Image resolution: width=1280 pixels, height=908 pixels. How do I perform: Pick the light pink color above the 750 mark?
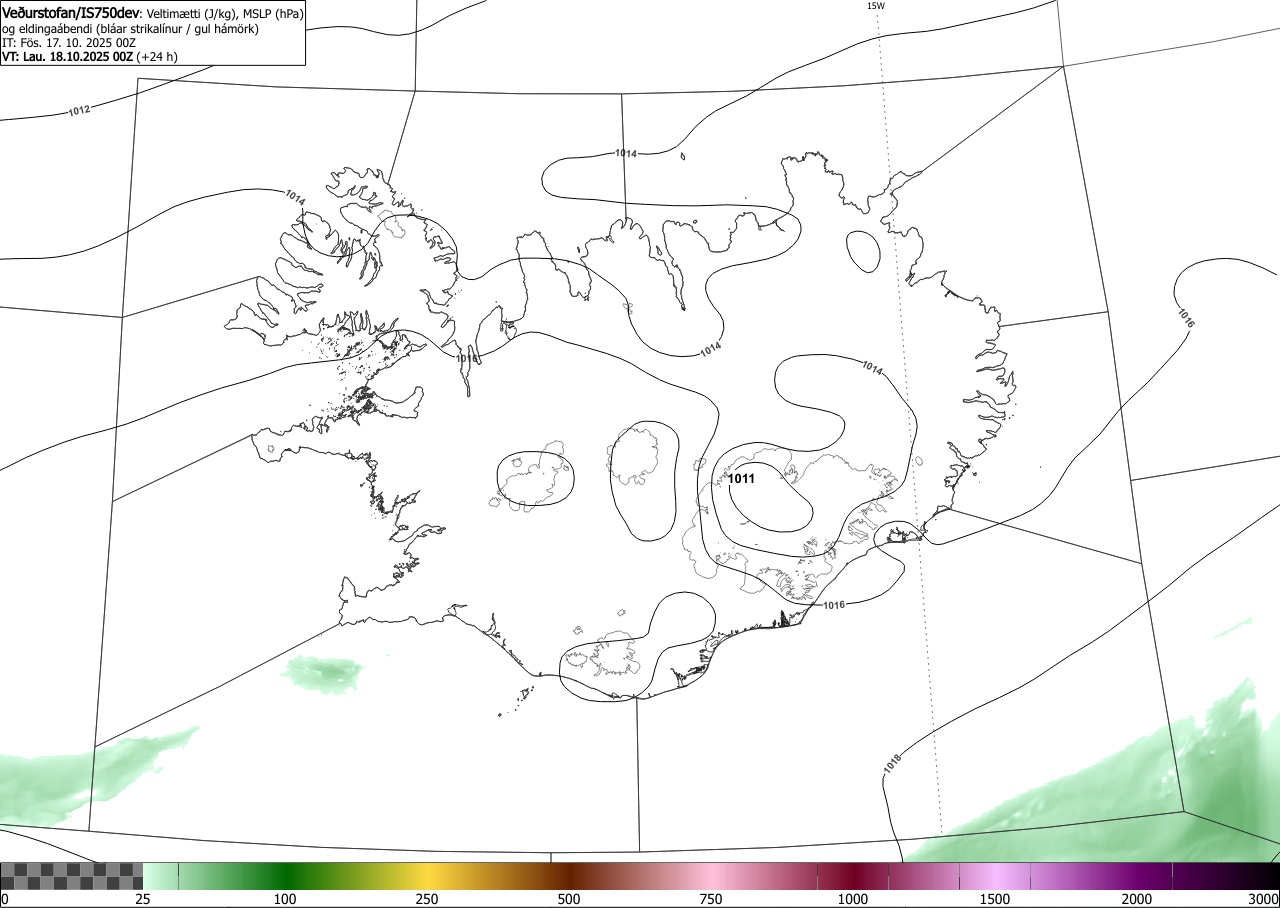pyautogui.click(x=711, y=876)
